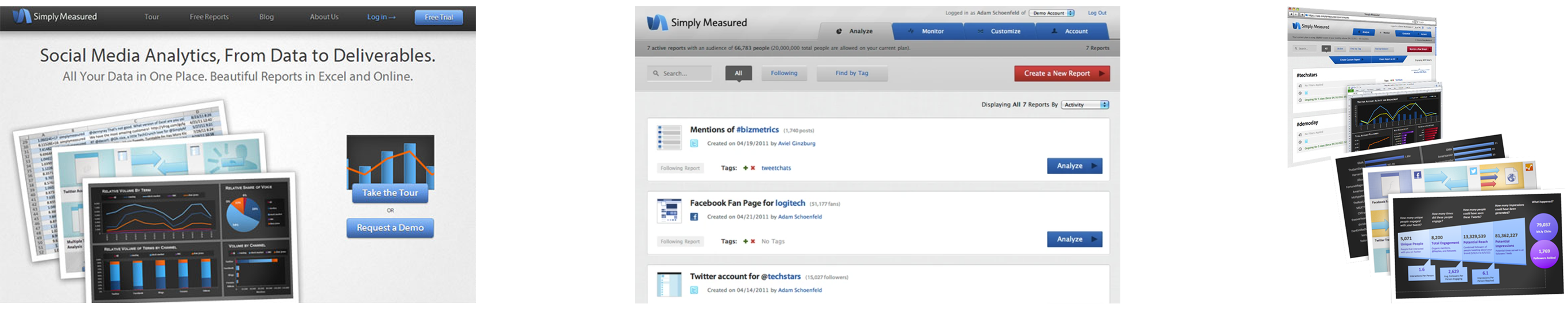Toggle Following Report for #bizmetrics

point(681,168)
